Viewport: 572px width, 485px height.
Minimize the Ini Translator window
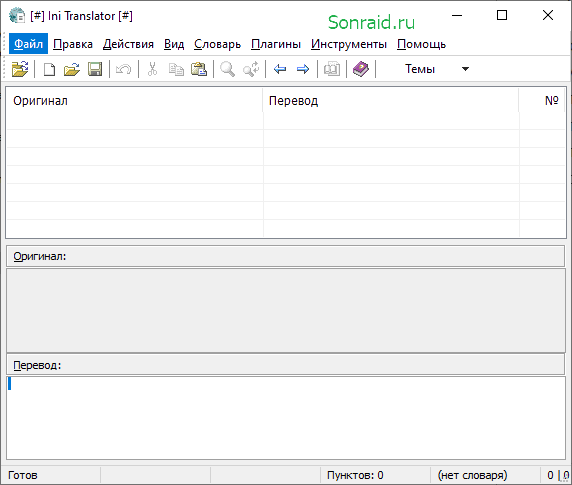pyautogui.click(x=457, y=15)
